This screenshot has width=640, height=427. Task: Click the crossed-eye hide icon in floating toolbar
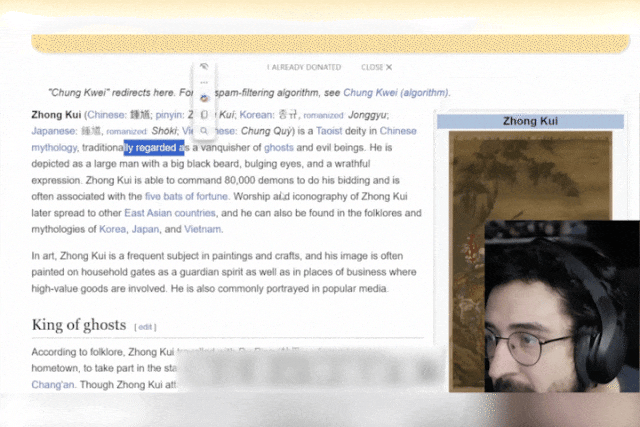pos(204,67)
